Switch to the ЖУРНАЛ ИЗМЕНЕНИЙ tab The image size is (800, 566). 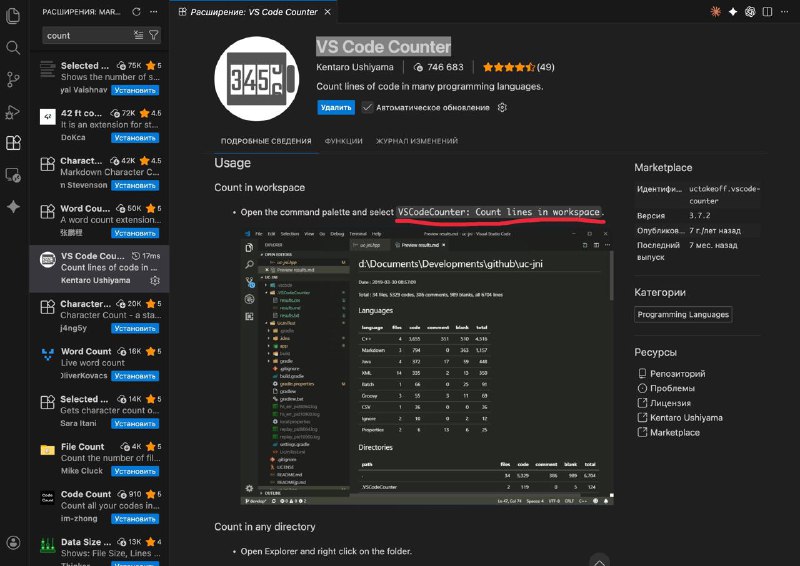(x=417, y=141)
